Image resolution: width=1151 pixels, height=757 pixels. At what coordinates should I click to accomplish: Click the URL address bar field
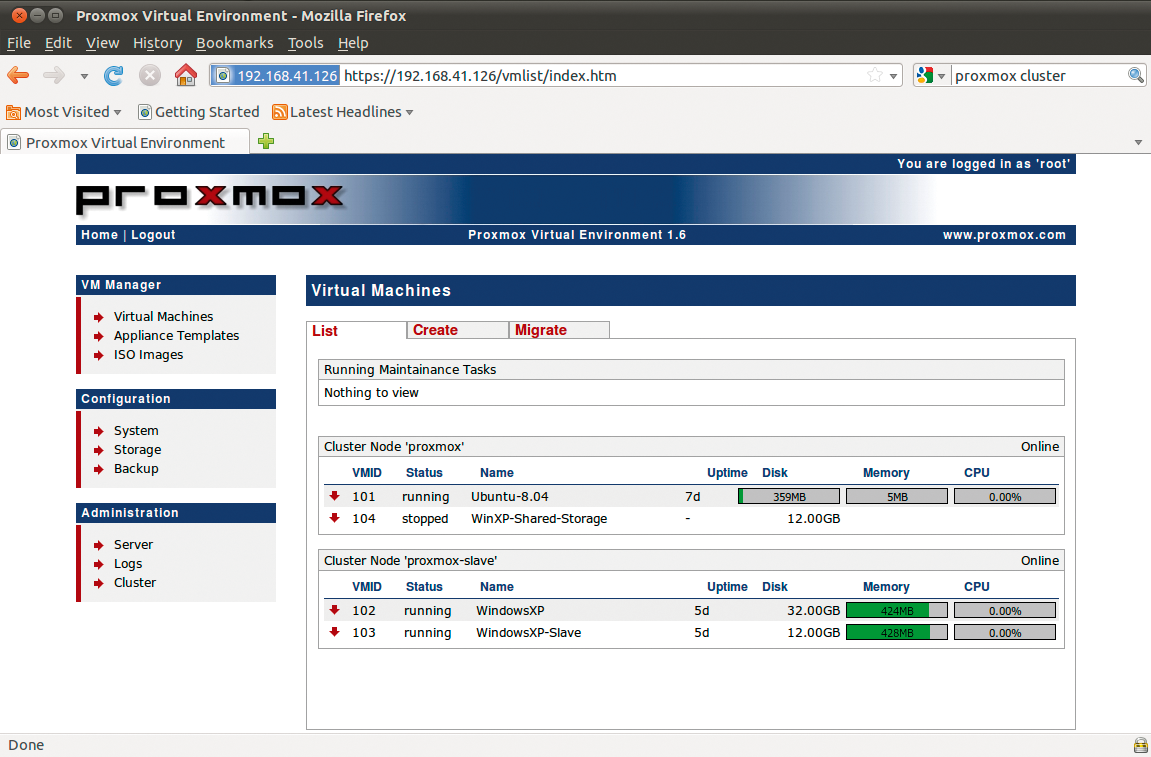coord(600,75)
